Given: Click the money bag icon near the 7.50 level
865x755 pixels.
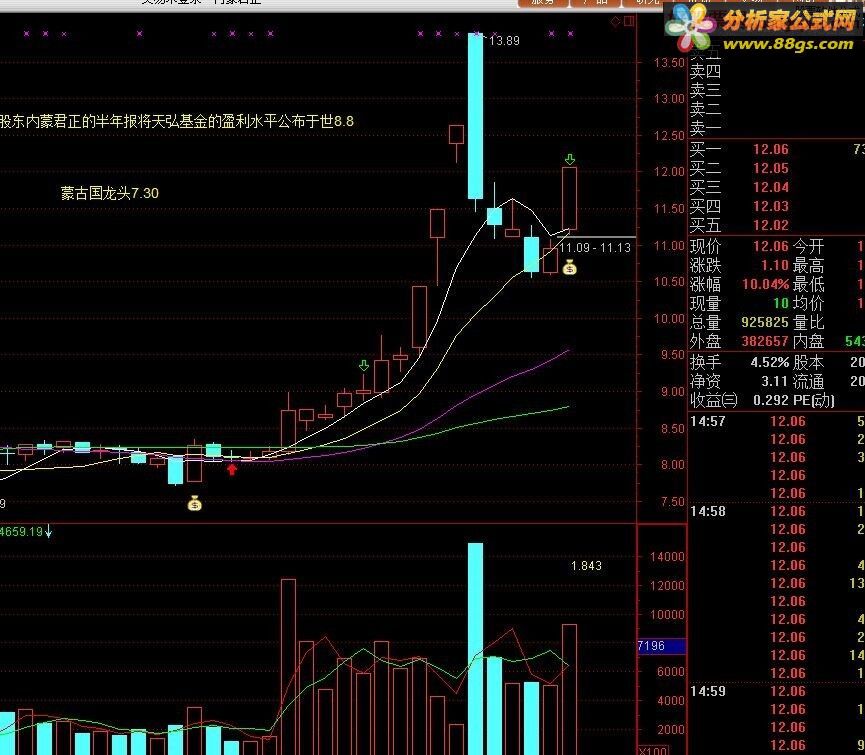Looking at the screenshot, I should coord(194,503).
